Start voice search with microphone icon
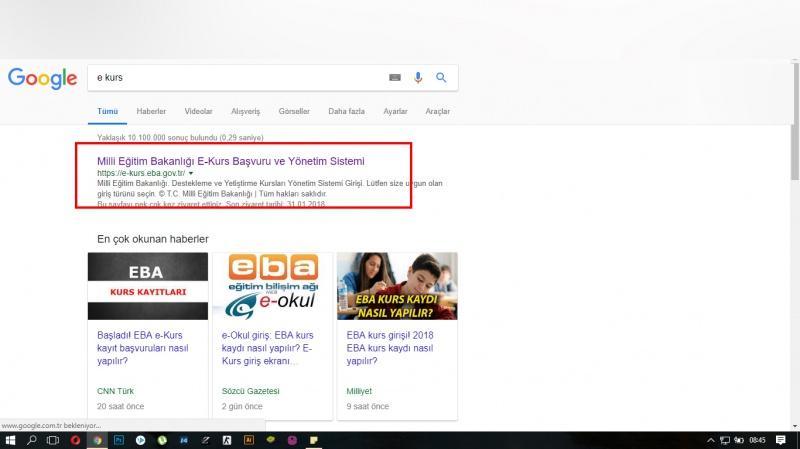800x449 pixels. (x=418, y=78)
